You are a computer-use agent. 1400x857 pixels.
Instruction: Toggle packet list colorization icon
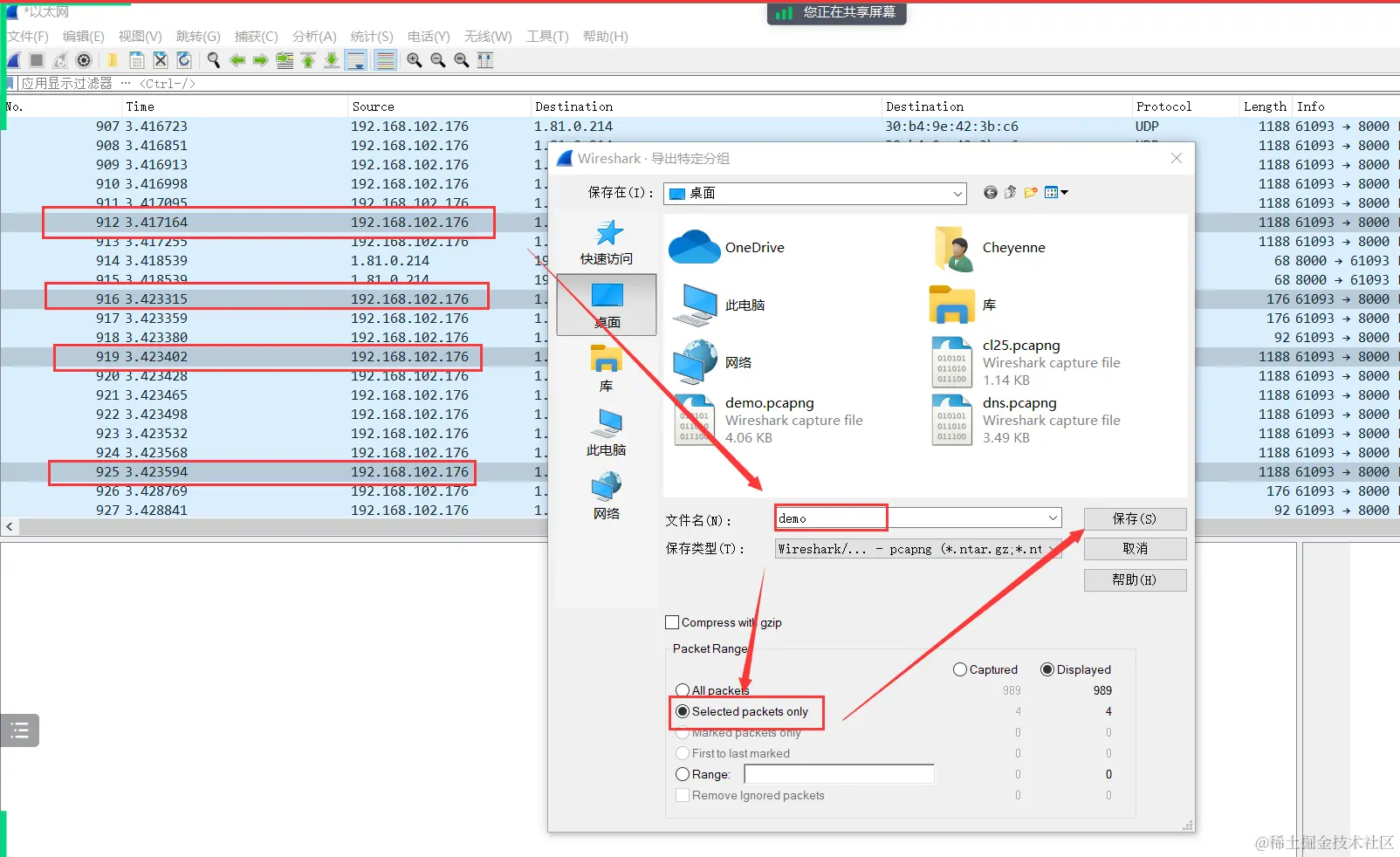coord(385,60)
